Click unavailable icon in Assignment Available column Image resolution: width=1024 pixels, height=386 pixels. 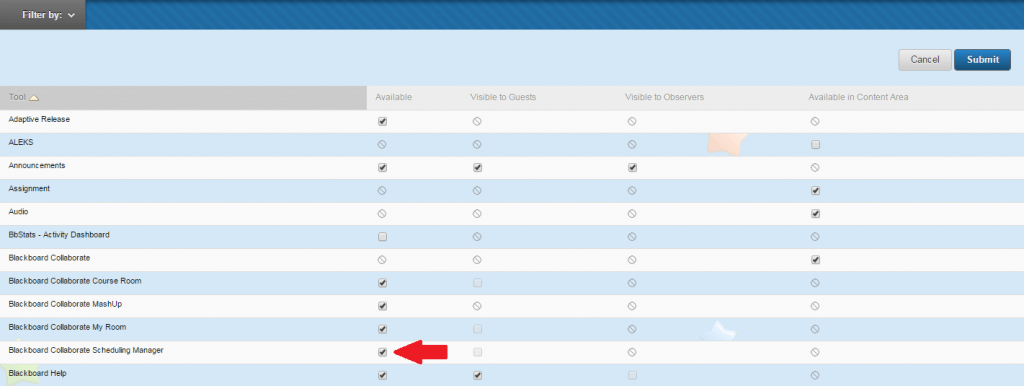tap(383, 191)
